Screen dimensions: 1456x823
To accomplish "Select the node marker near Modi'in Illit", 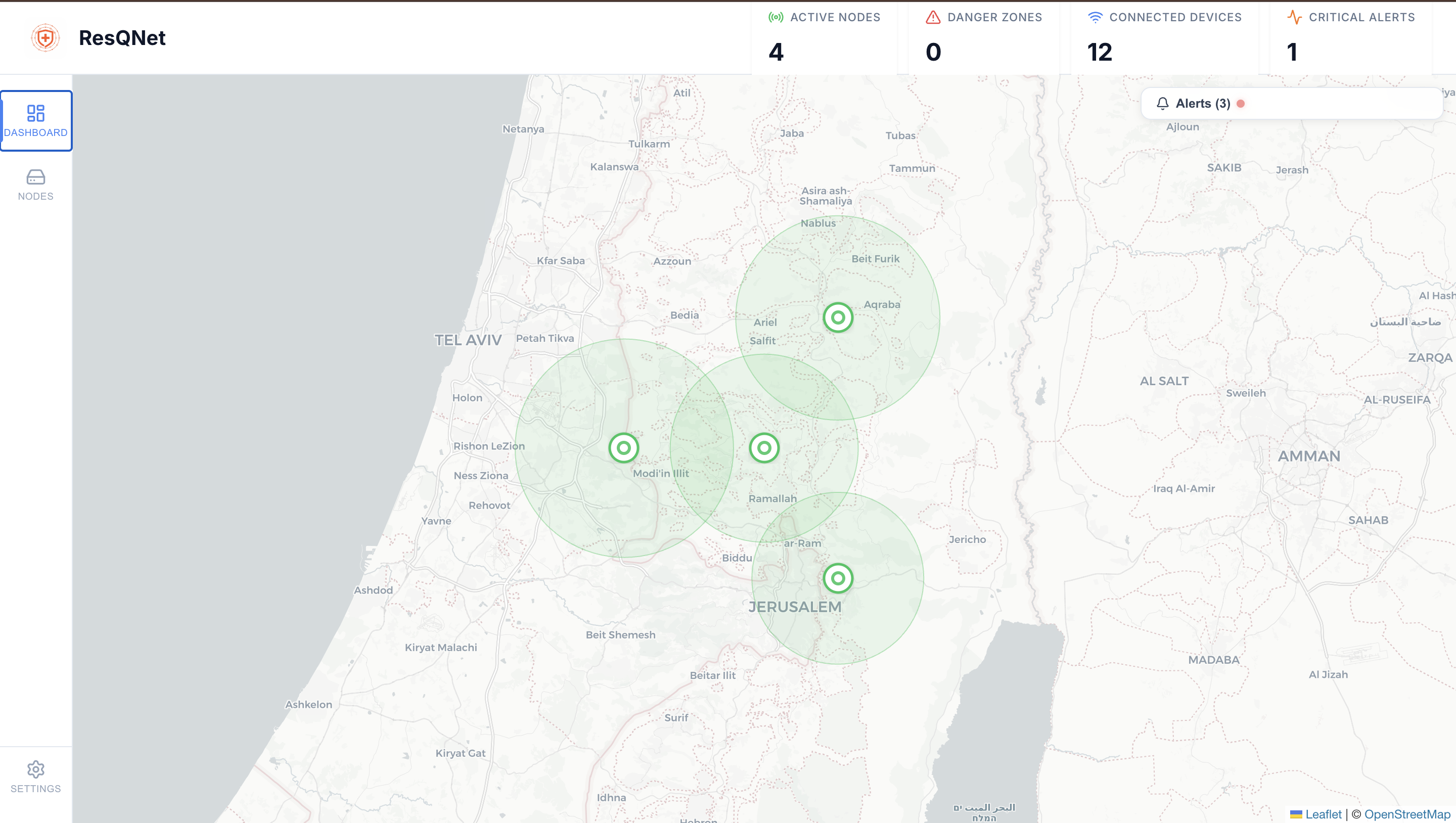I will tap(623, 448).
